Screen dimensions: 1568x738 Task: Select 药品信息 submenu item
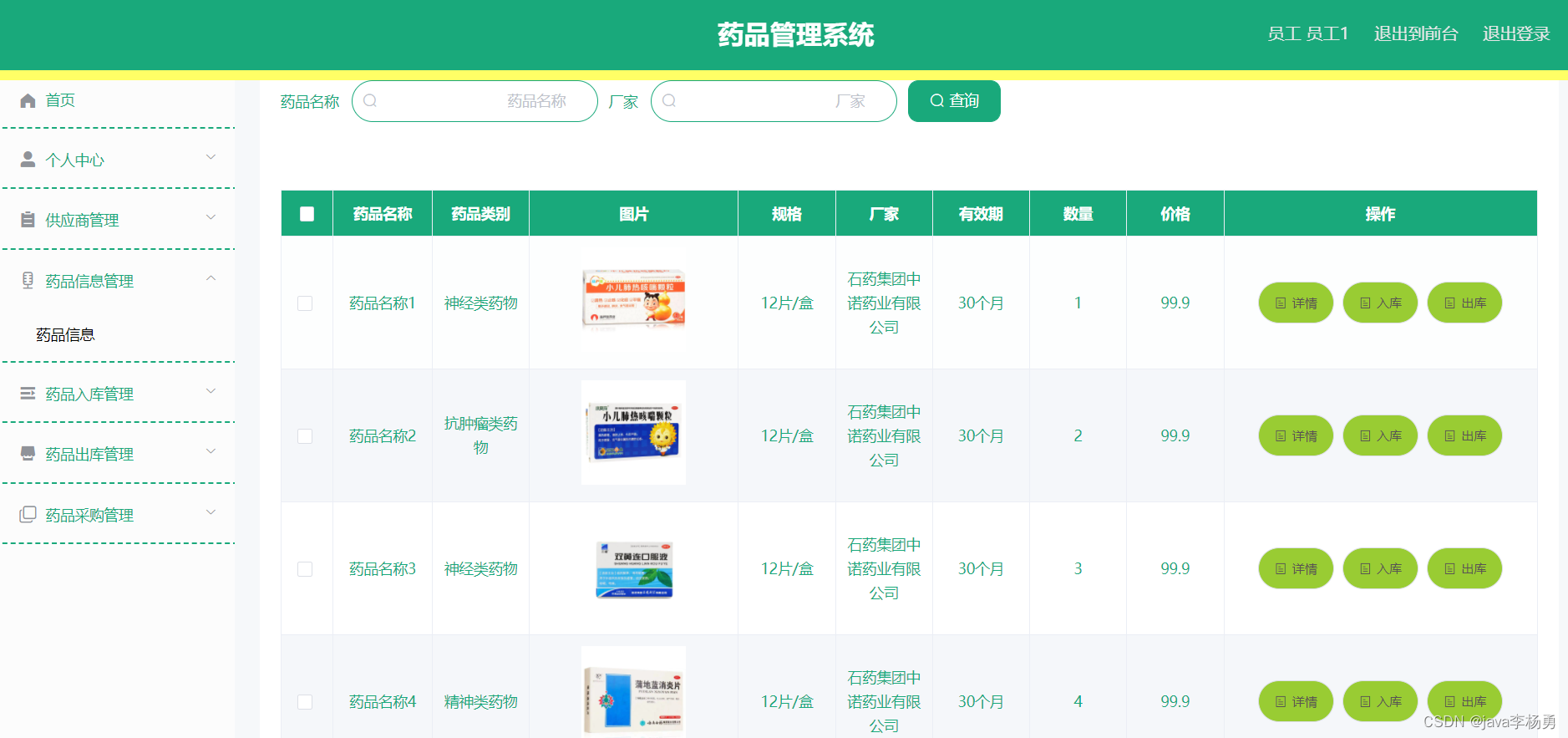(x=65, y=335)
